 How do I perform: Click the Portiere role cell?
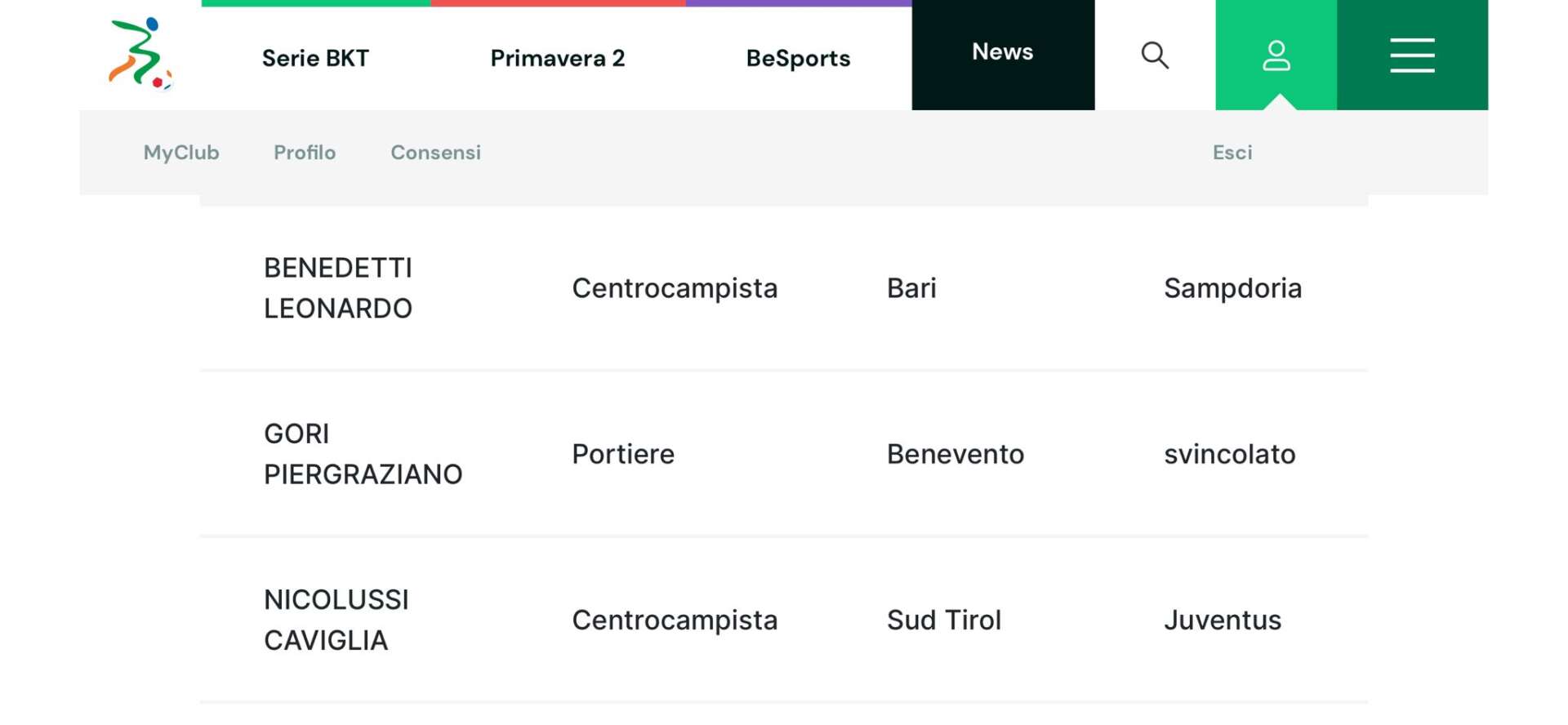623,454
